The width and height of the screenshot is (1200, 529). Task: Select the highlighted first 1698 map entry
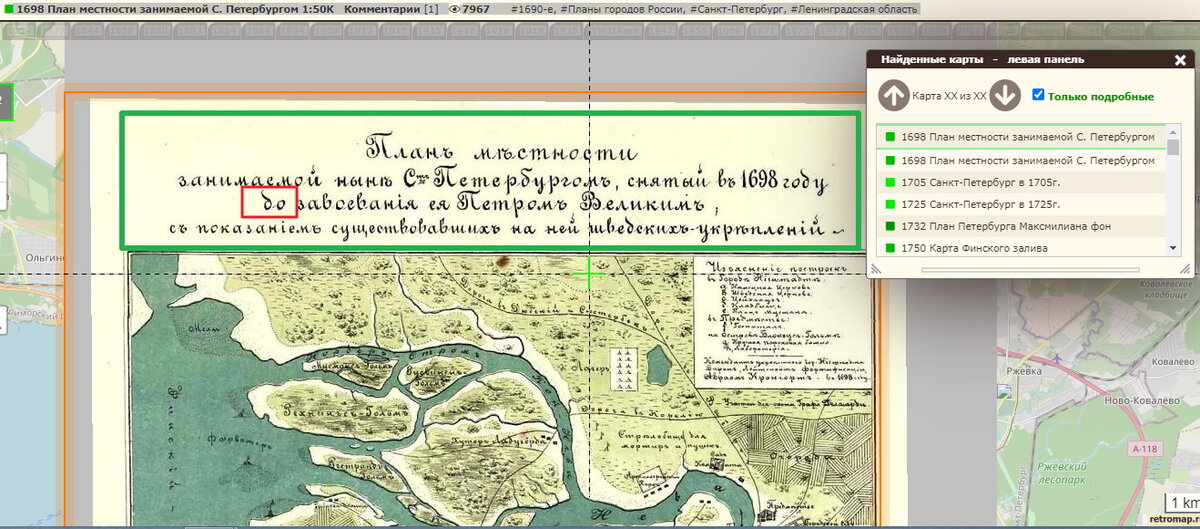click(x=1021, y=137)
